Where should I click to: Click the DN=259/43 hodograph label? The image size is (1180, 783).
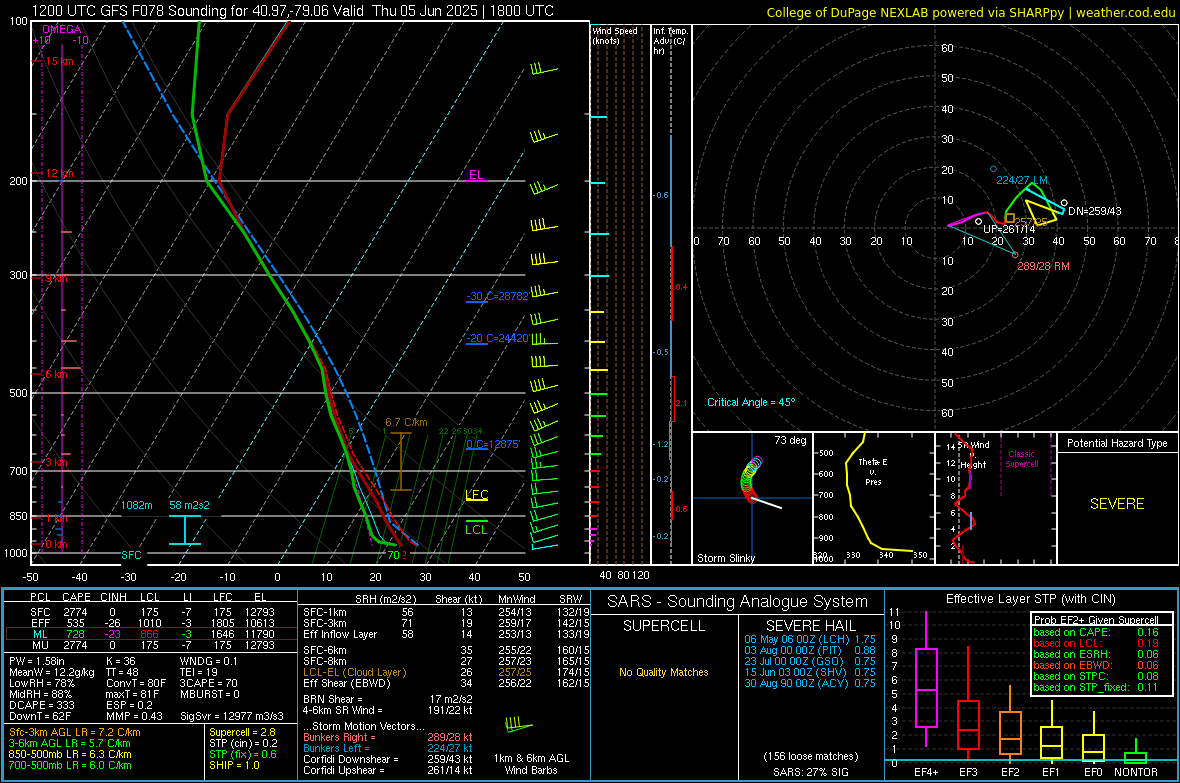pos(1094,212)
